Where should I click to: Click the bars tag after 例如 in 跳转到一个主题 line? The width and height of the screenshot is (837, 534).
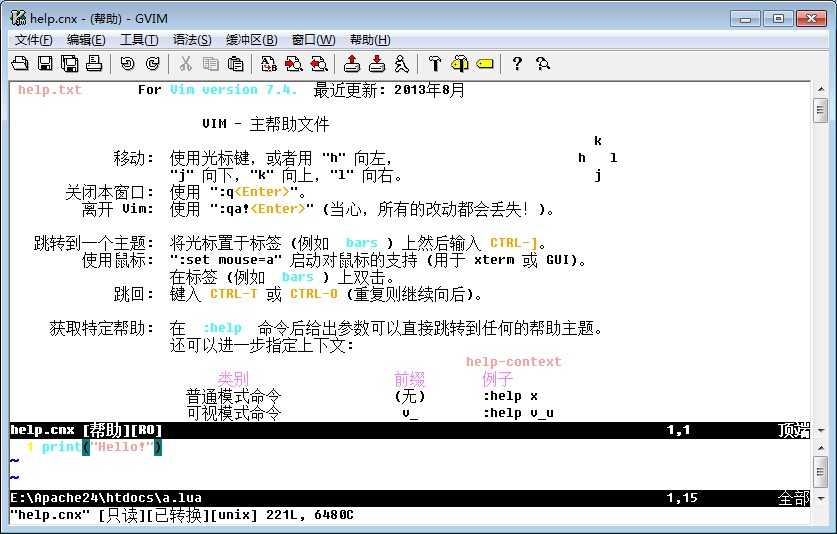(x=361, y=243)
